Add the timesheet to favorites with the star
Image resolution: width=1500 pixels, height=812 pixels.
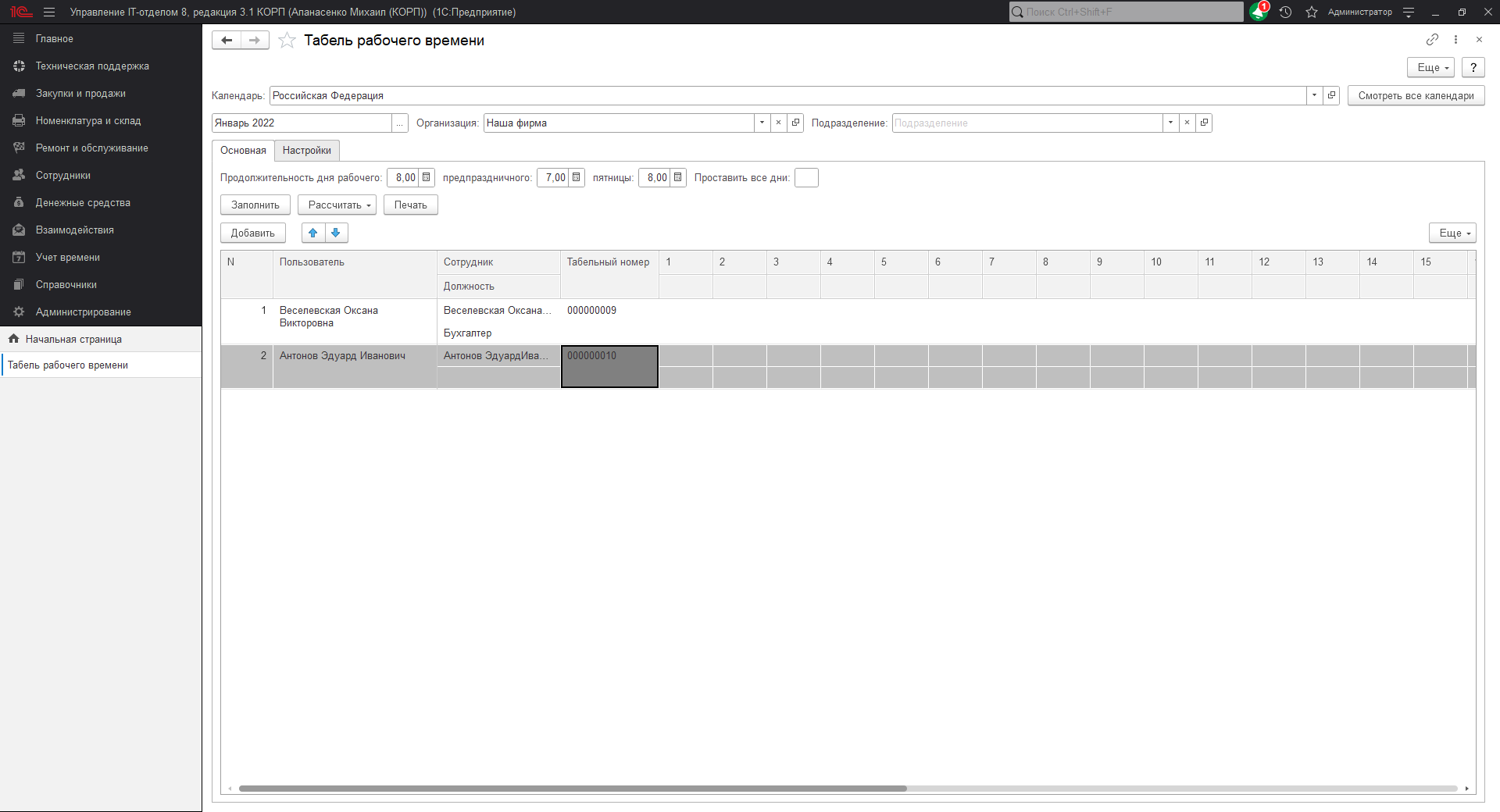click(287, 41)
